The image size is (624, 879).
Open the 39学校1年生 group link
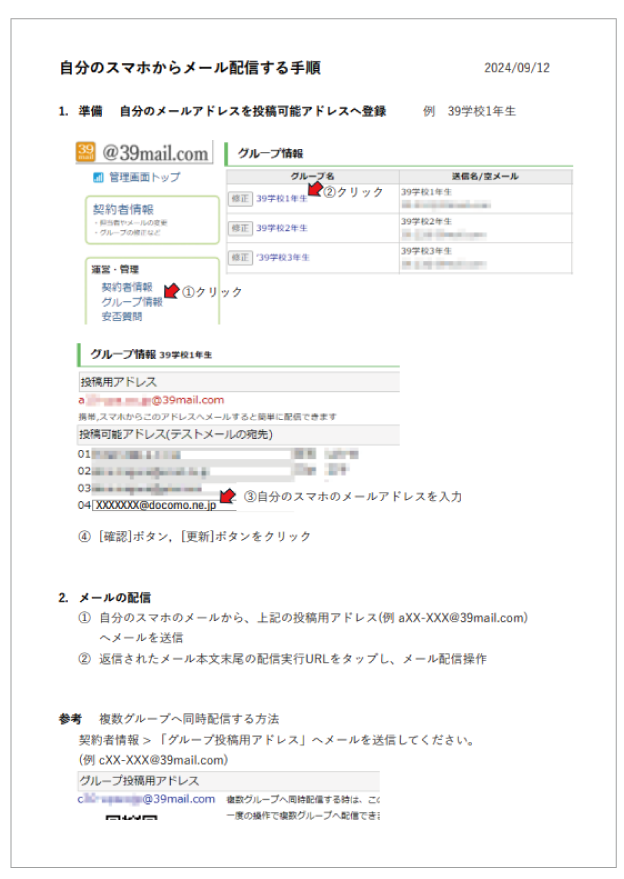[x=282, y=199]
